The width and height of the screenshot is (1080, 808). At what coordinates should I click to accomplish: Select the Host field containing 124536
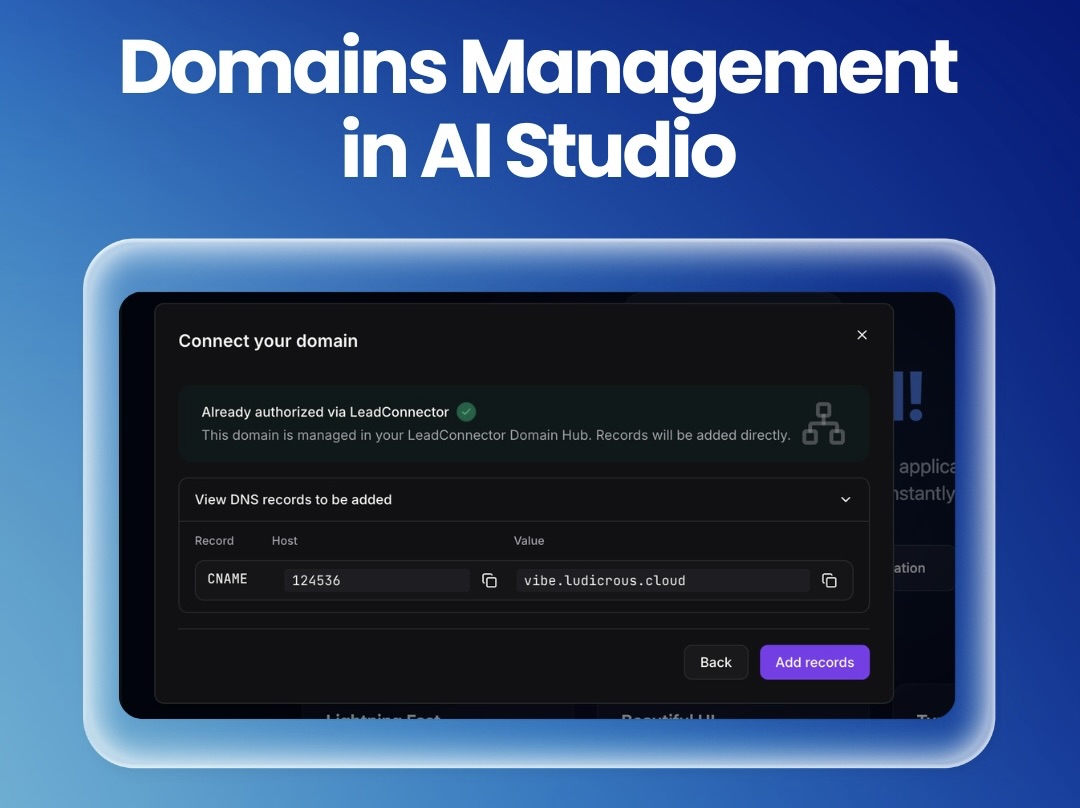pyautogui.click(x=377, y=580)
